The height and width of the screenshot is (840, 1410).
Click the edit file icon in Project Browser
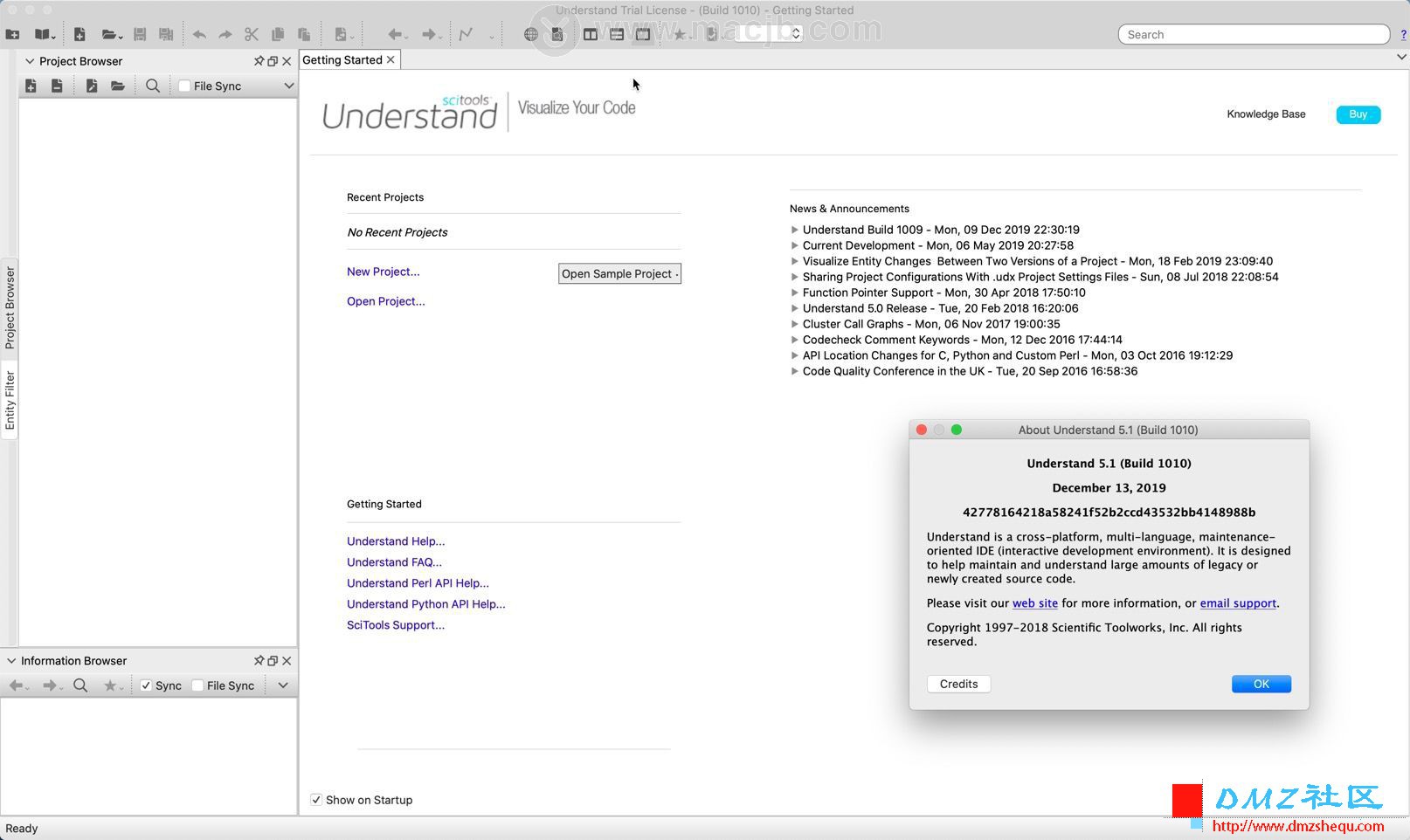coord(92,86)
